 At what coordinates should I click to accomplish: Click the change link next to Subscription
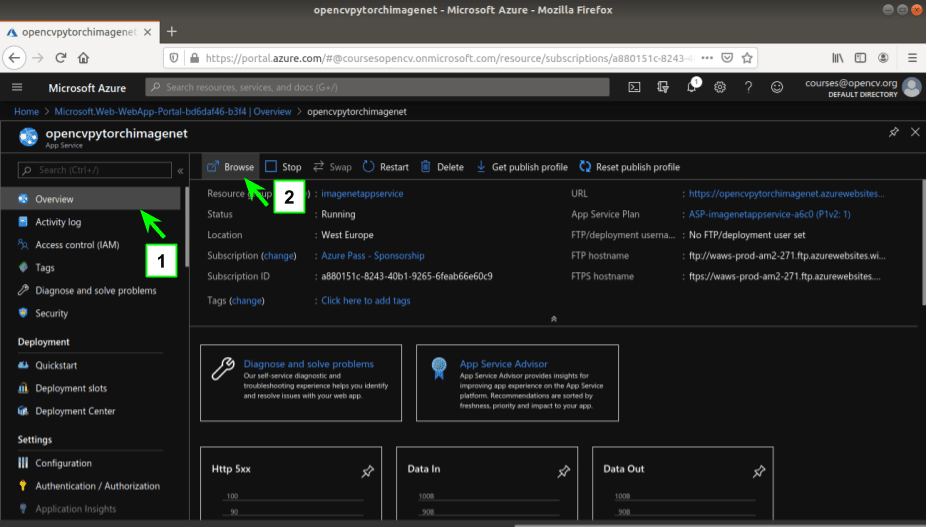pyautogui.click(x=278, y=256)
